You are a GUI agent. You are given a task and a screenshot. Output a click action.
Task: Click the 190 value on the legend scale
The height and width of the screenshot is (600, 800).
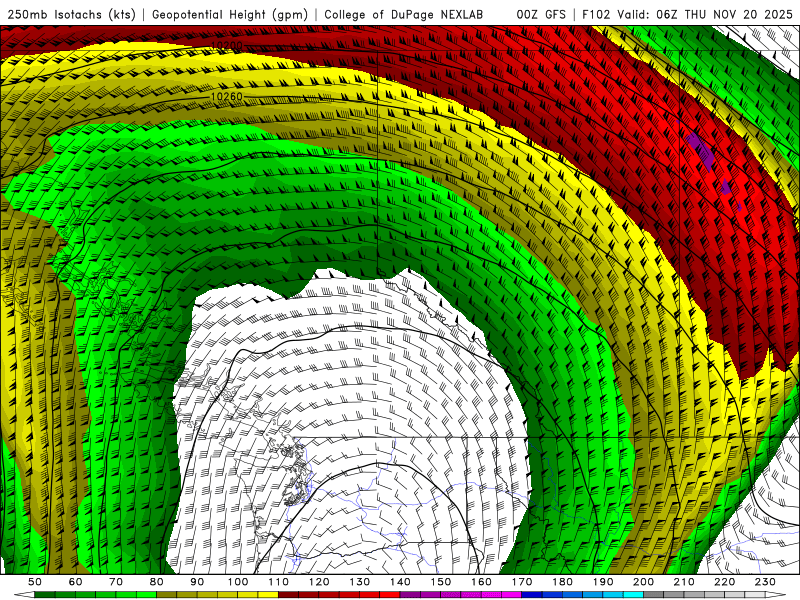pos(603,582)
